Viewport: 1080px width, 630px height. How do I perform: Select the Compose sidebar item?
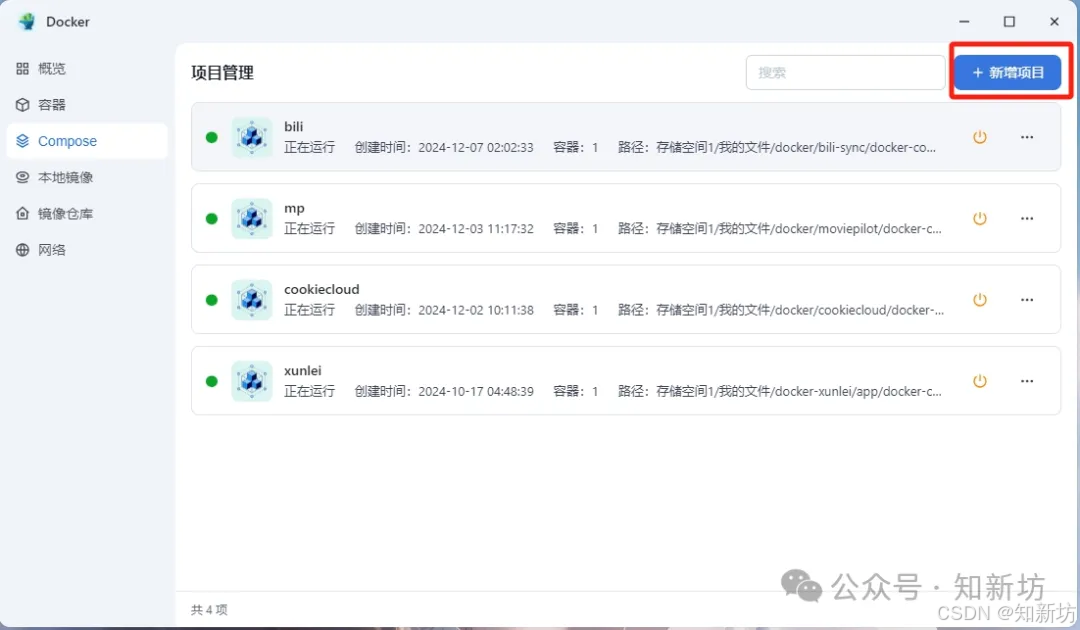pos(87,141)
